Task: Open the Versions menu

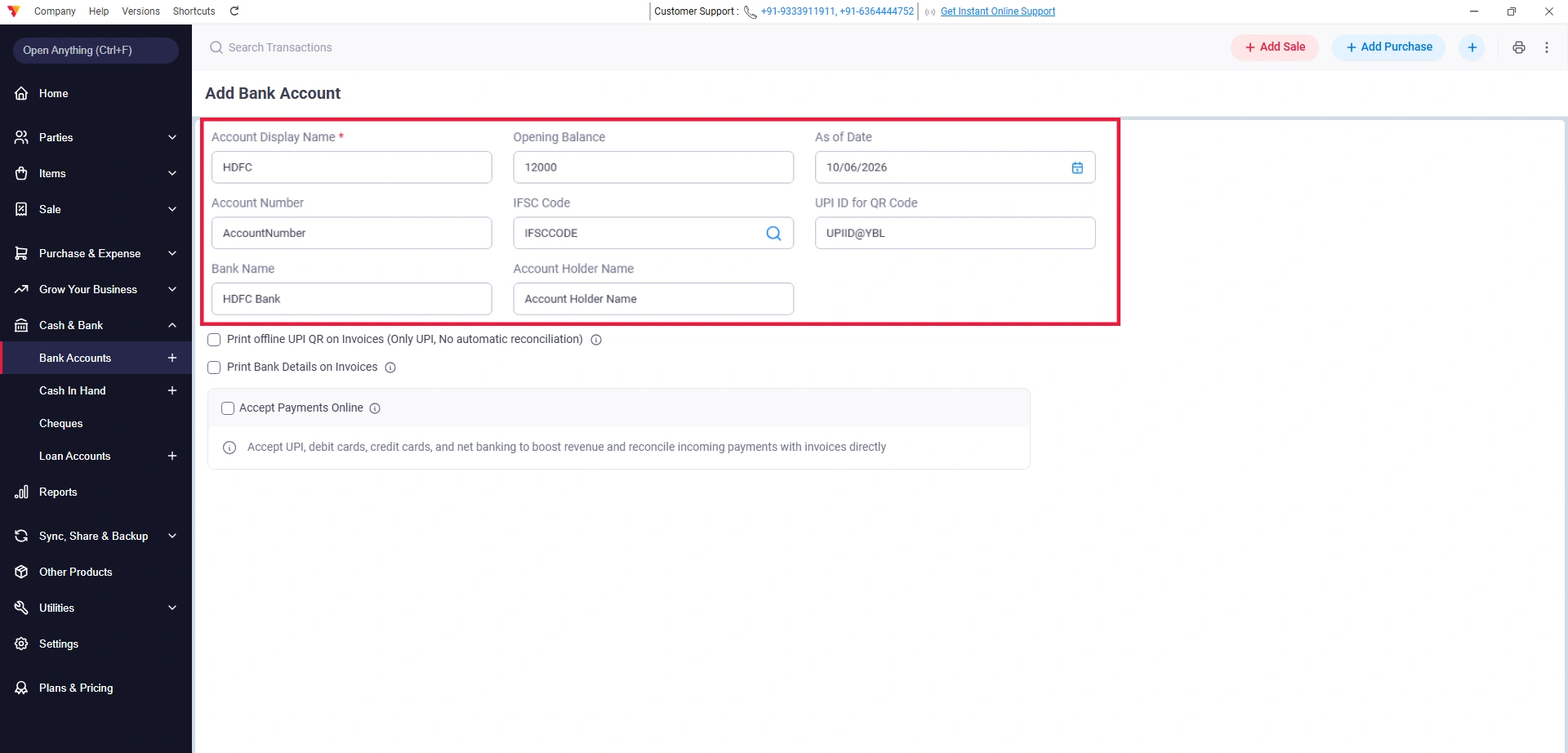Action: click(140, 11)
